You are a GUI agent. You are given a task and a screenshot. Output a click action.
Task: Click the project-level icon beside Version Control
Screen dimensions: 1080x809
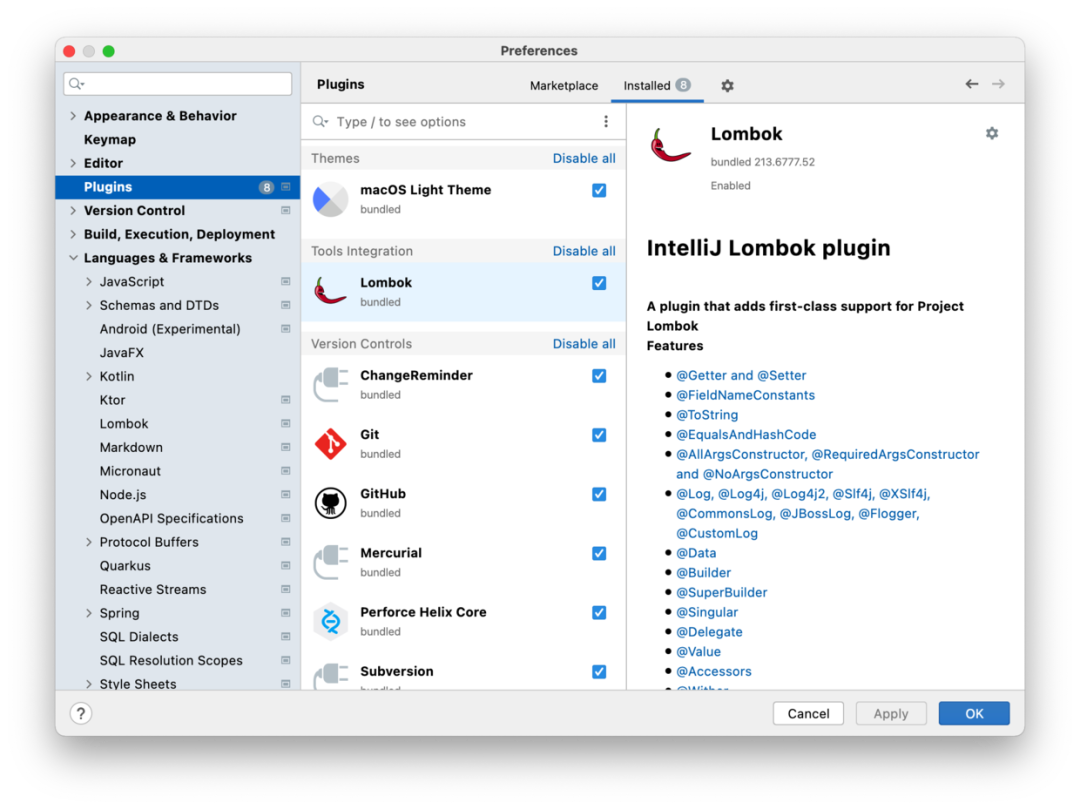286,211
